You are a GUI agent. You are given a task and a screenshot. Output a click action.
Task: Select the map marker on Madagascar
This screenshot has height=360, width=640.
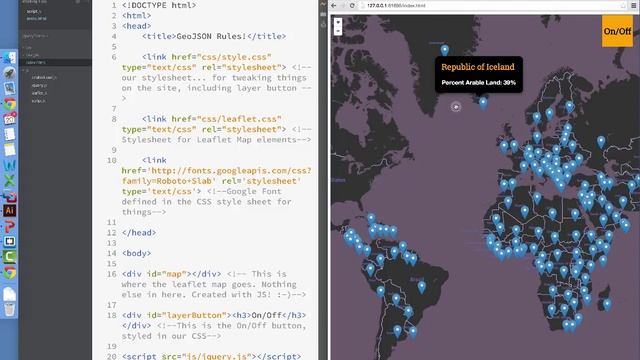coord(607,304)
